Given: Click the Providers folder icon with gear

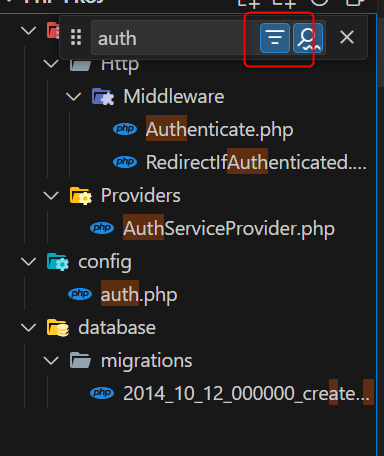Looking at the screenshot, I should point(81,195).
